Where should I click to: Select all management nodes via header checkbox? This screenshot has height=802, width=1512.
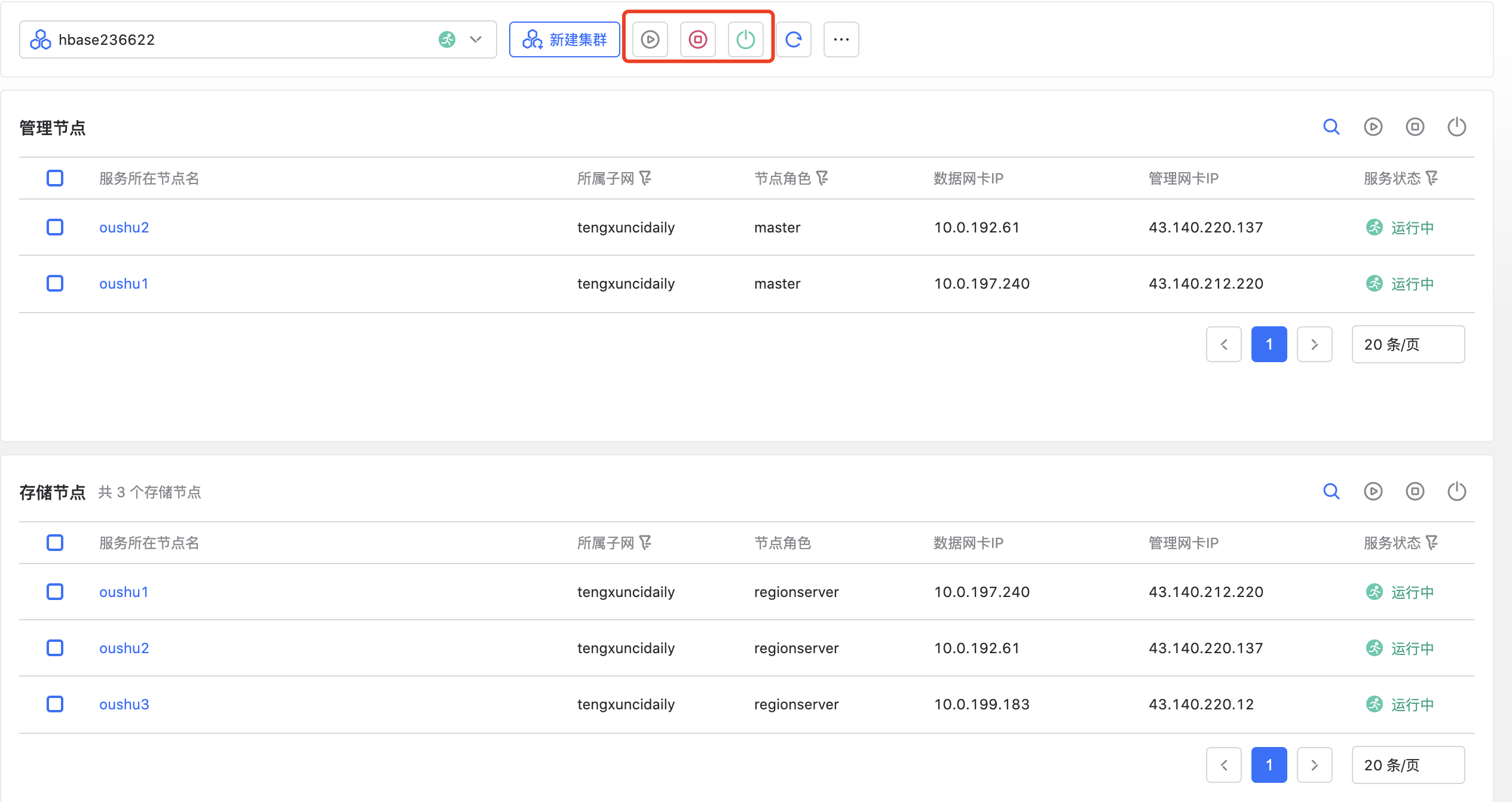click(x=55, y=178)
